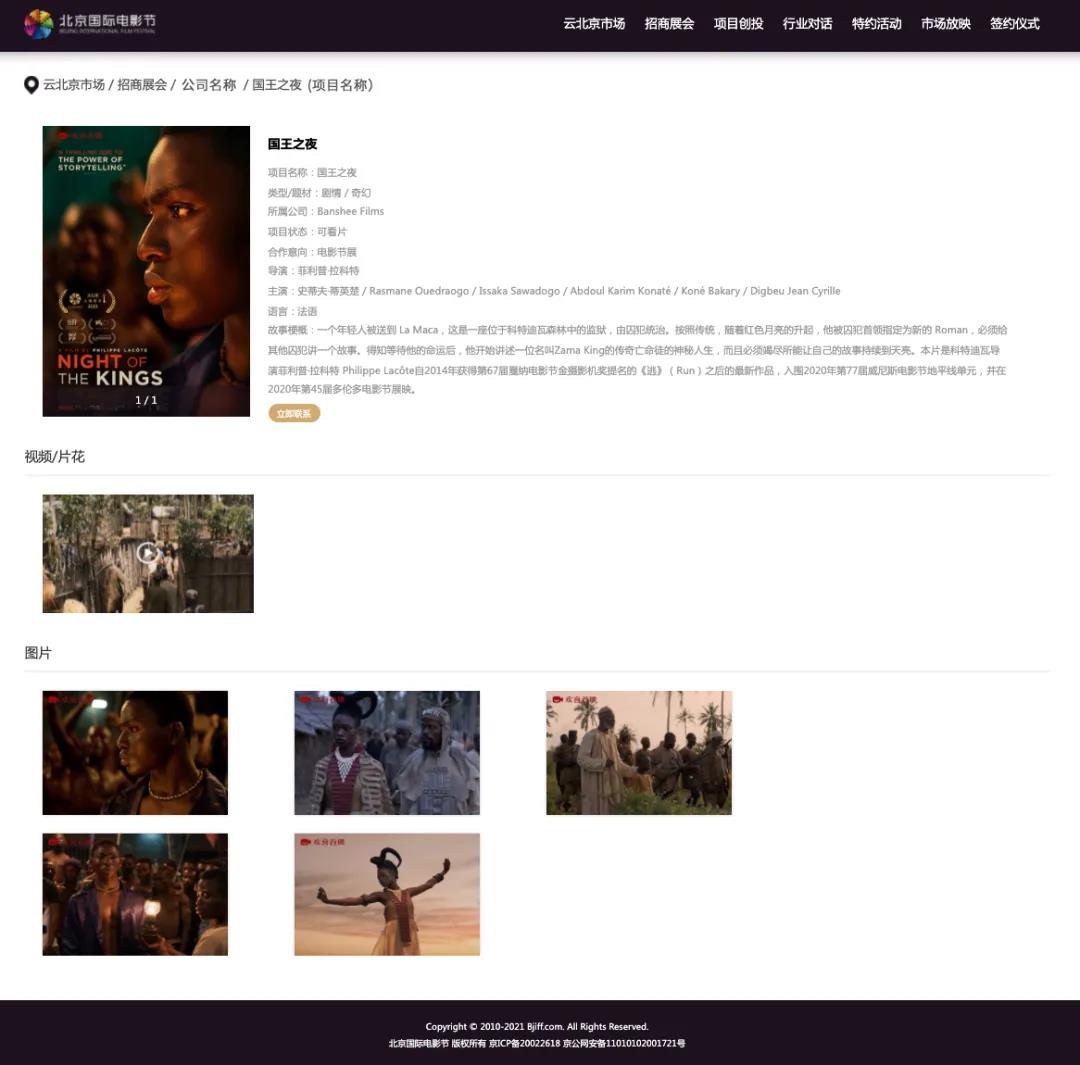This screenshot has width=1080, height=1065.
Task: Open 签约仪式 navigation item
Action: pyautogui.click(x=1014, y=23)
